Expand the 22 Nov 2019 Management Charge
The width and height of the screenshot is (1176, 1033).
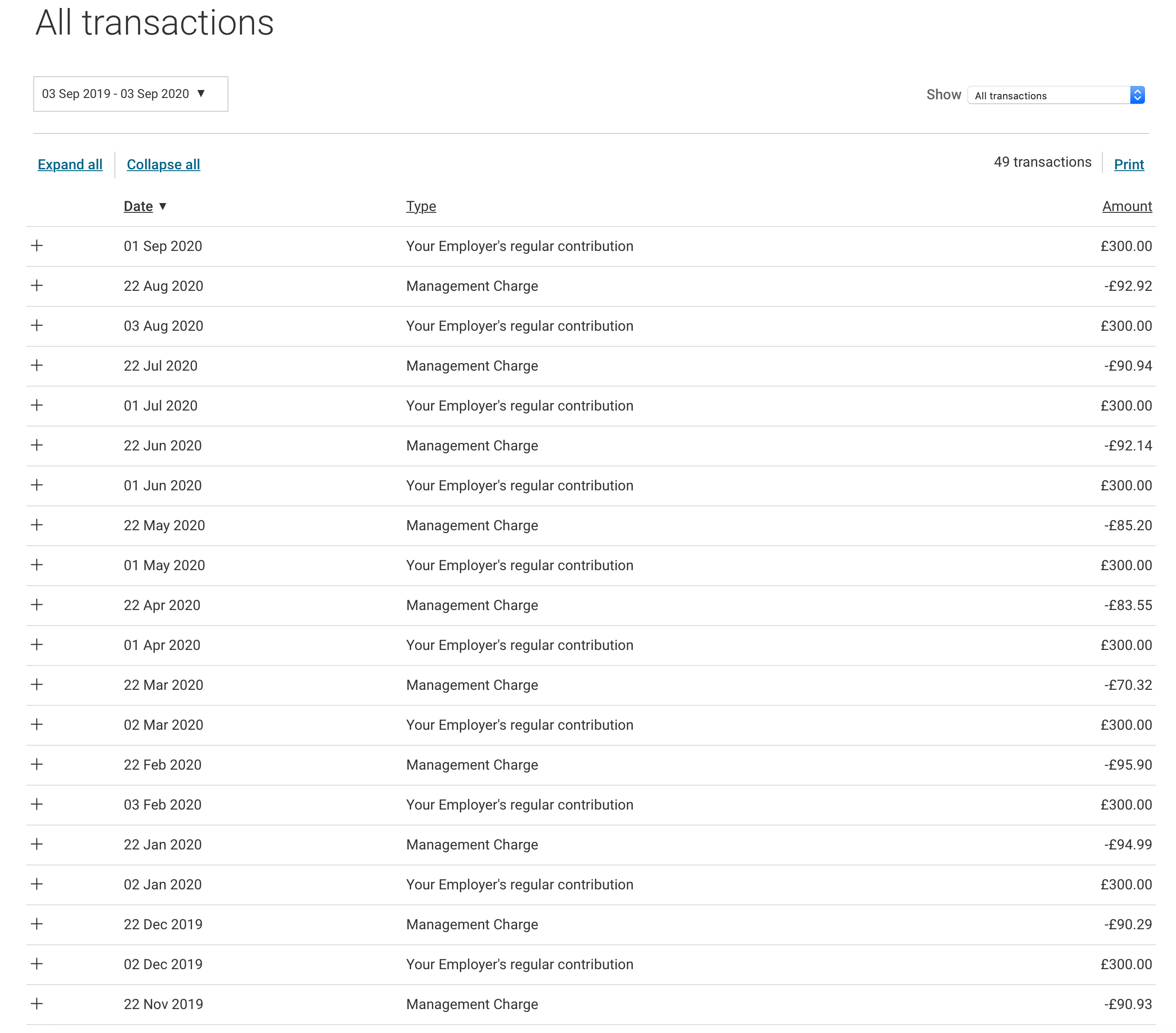37,1004
